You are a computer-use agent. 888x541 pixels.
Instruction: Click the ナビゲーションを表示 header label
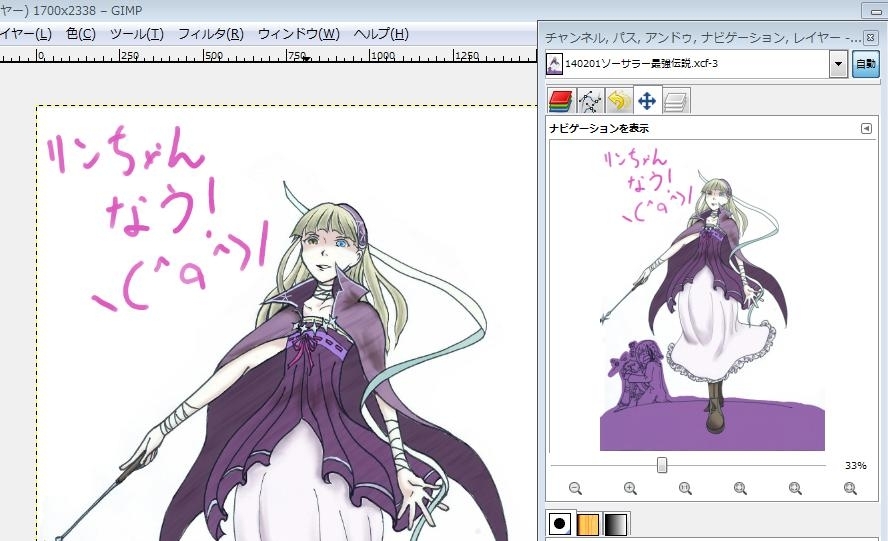pyautogui.click(x=599, y=129)
